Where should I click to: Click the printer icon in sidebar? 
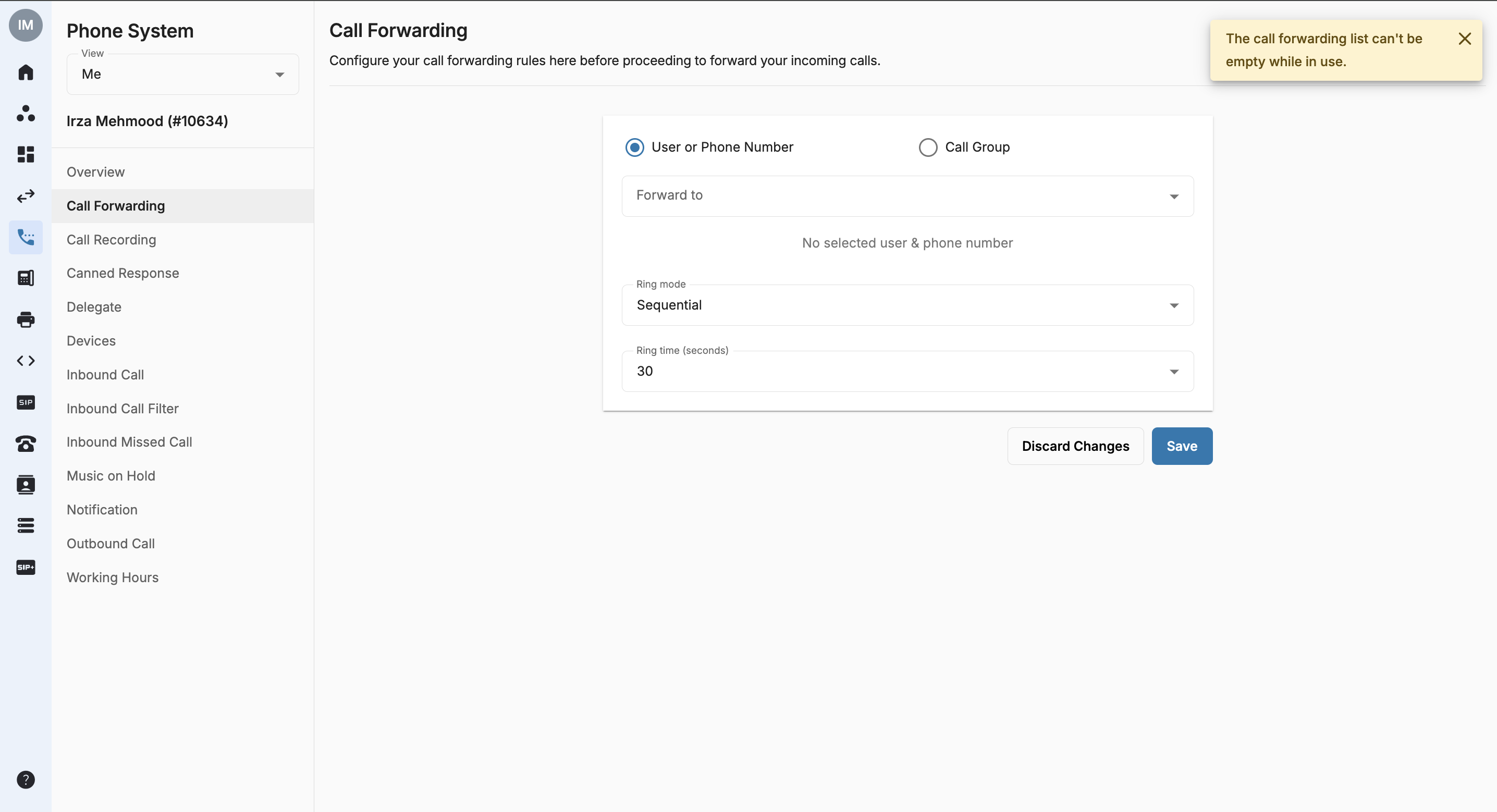[x=26, y=319]
